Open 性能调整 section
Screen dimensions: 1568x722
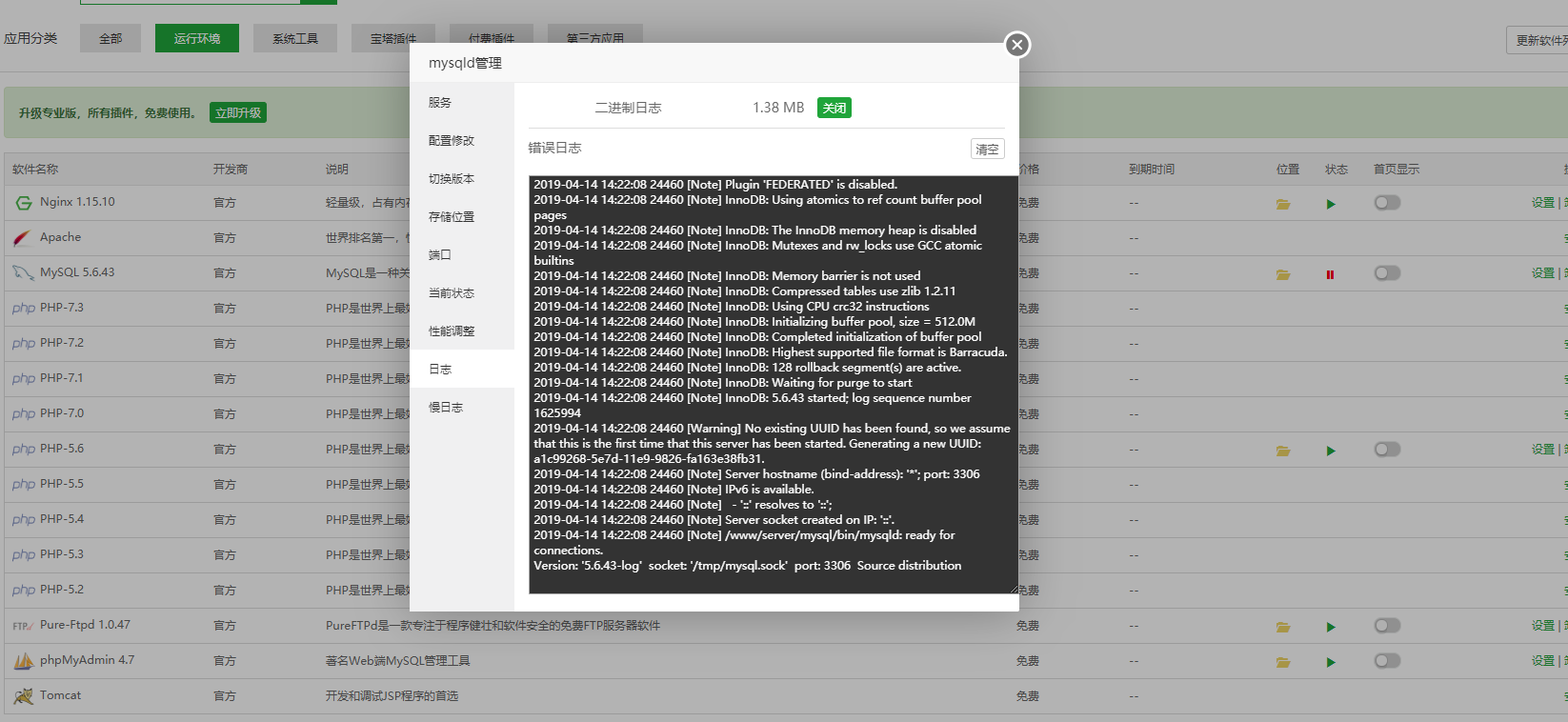[x=462, y=331]
